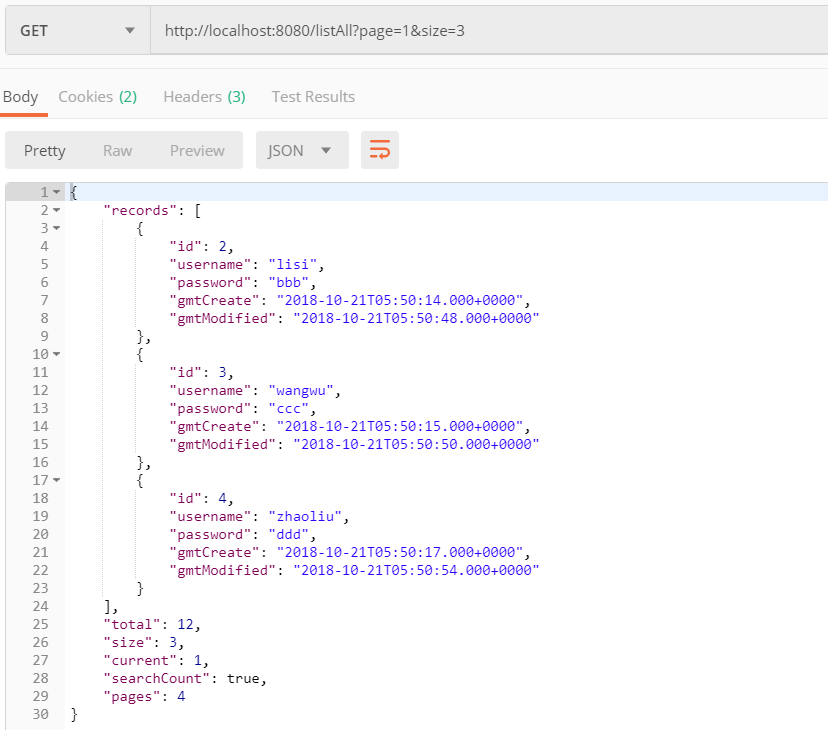Open the JSON format dropdown

(302, 150)
